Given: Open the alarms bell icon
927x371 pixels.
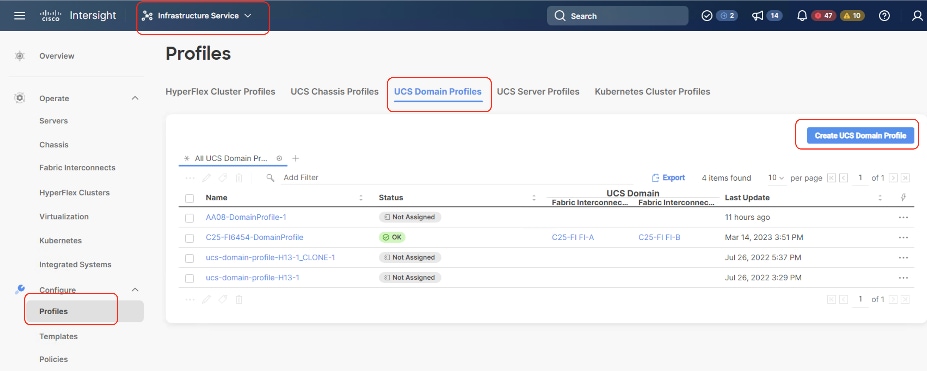Looking at the screenshot, I should pyautogui.click(x=802, y=16).
